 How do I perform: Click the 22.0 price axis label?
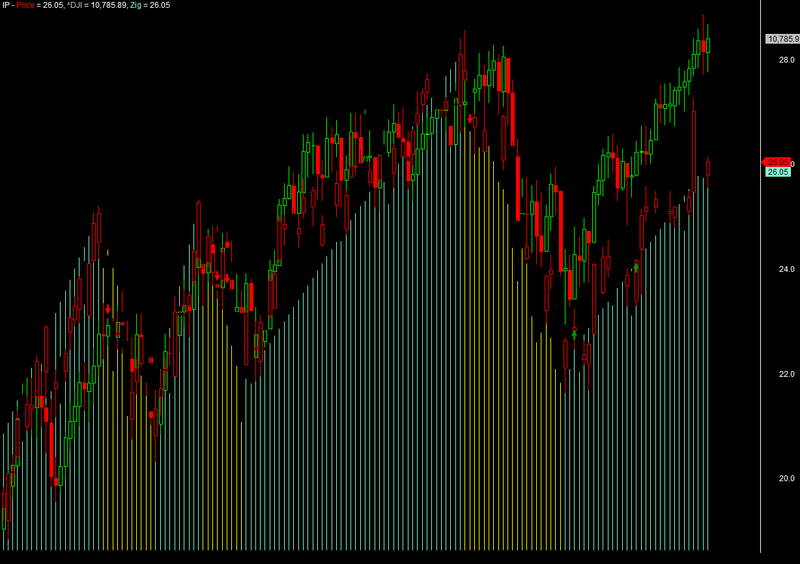coord(786,374)
